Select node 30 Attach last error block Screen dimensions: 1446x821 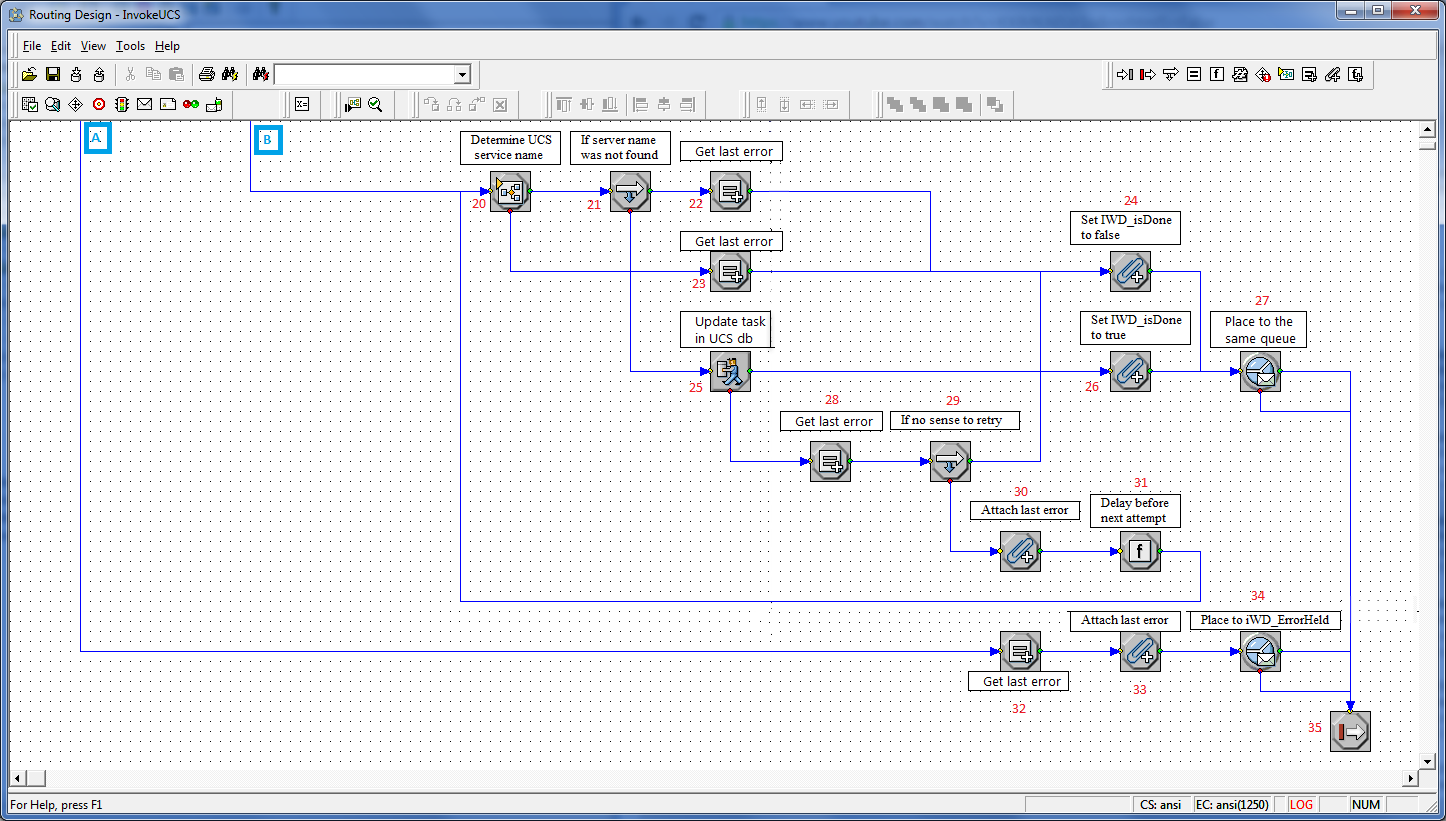[x=1020, y=551]
